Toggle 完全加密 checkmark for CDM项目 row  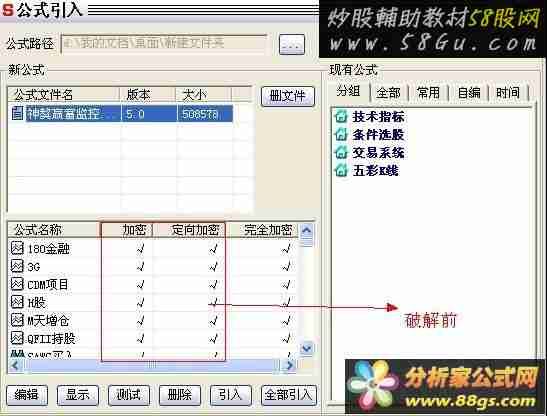tap(286, 285)
